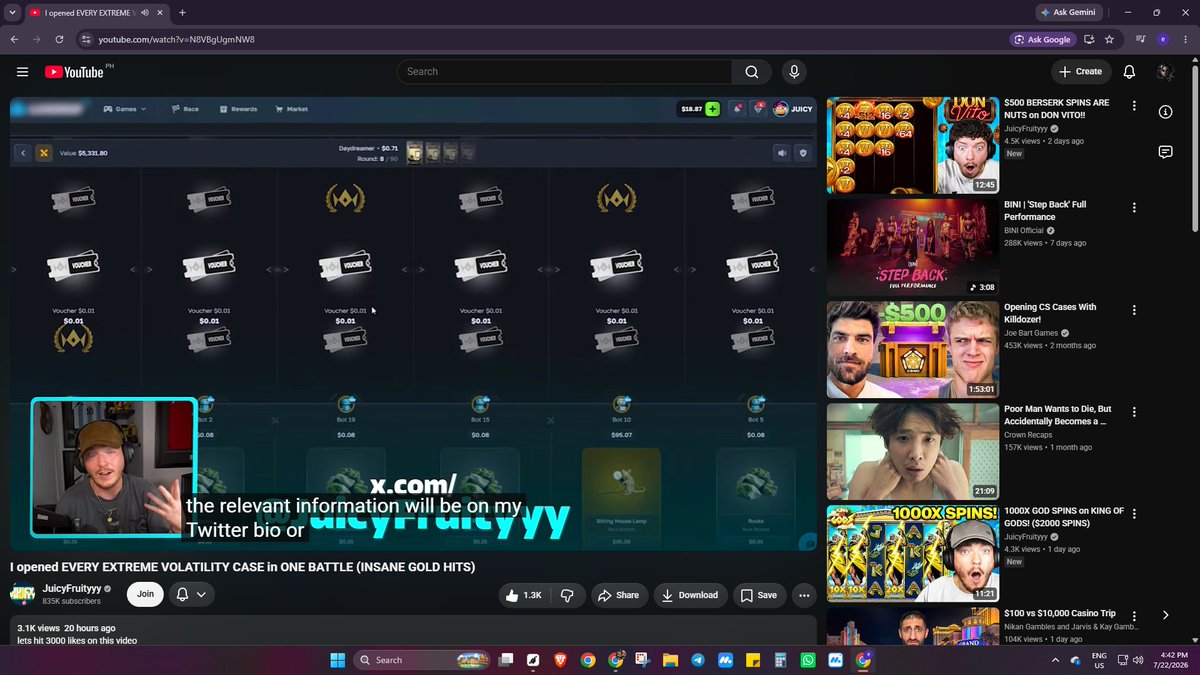Viewport: 1200px width, 675px height.
Task: Click the Windows taskbar search box
Action: coord(423,660)
